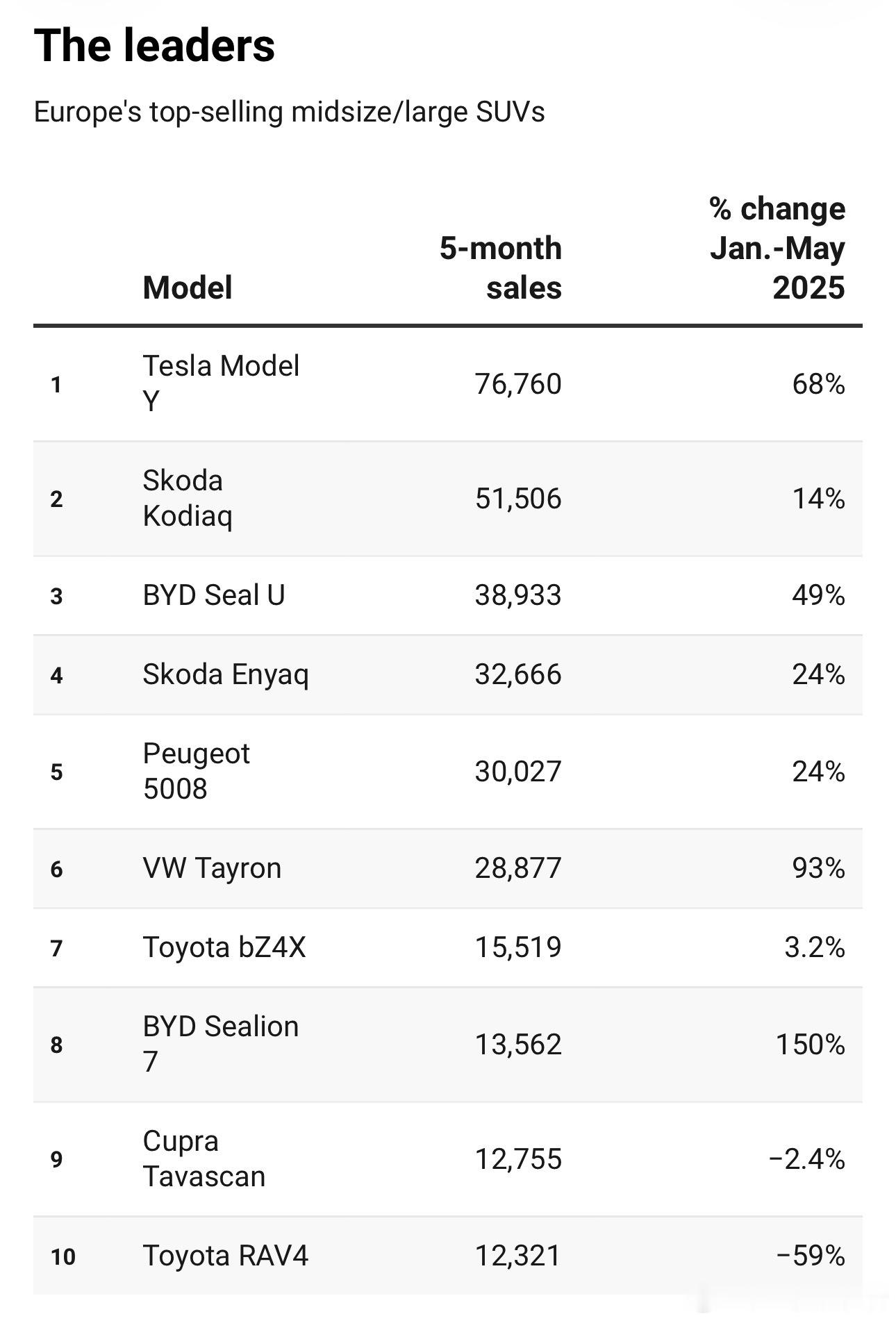Select the Tesla Model Y row name
This screenshot has width=896, height=1321.
[x=221, y=383]
